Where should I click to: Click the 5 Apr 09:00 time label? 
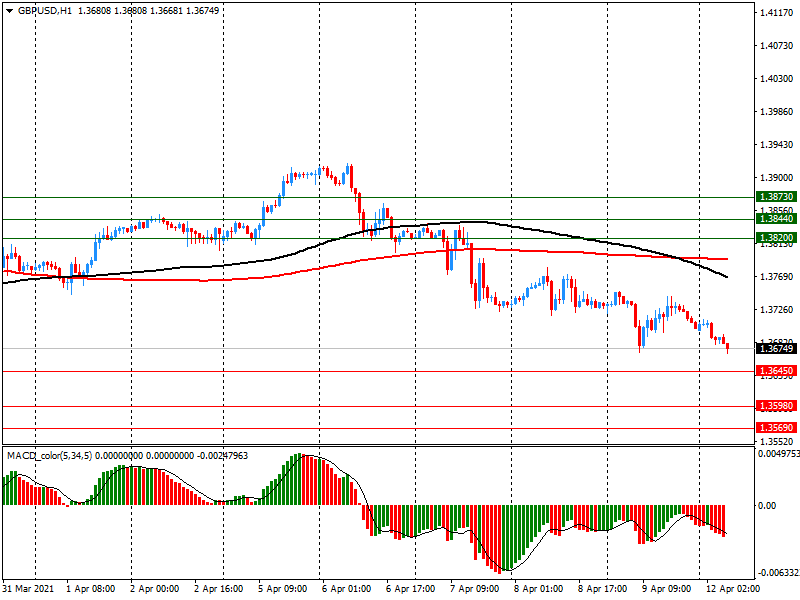283,589
